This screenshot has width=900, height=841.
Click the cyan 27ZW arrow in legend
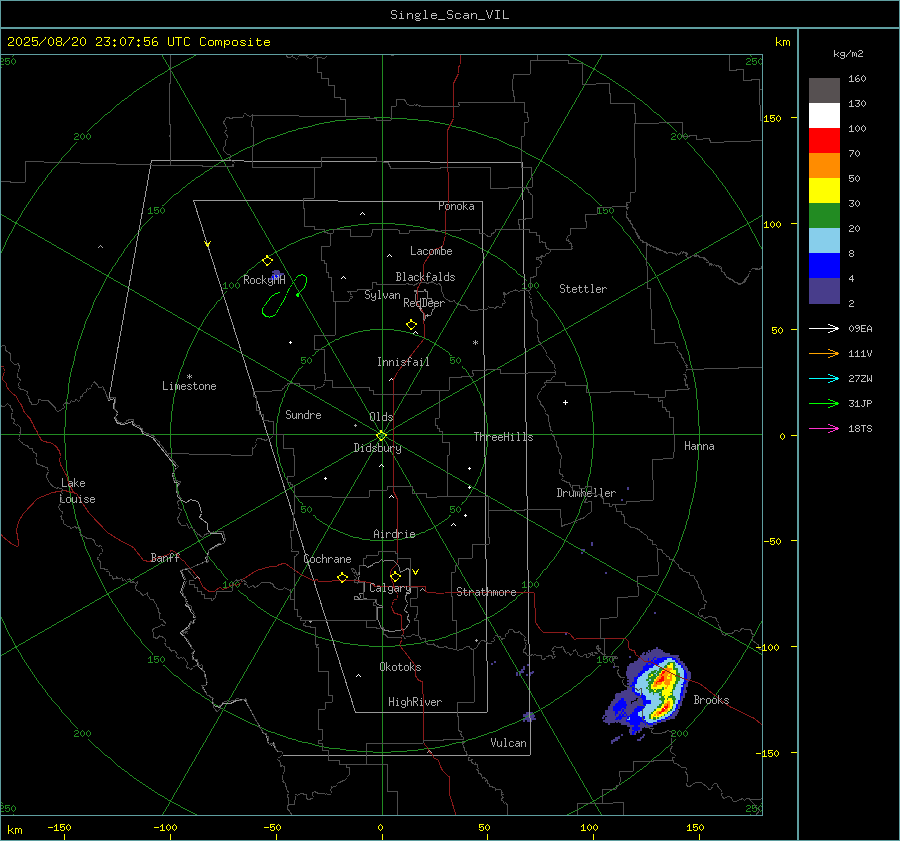824,378
